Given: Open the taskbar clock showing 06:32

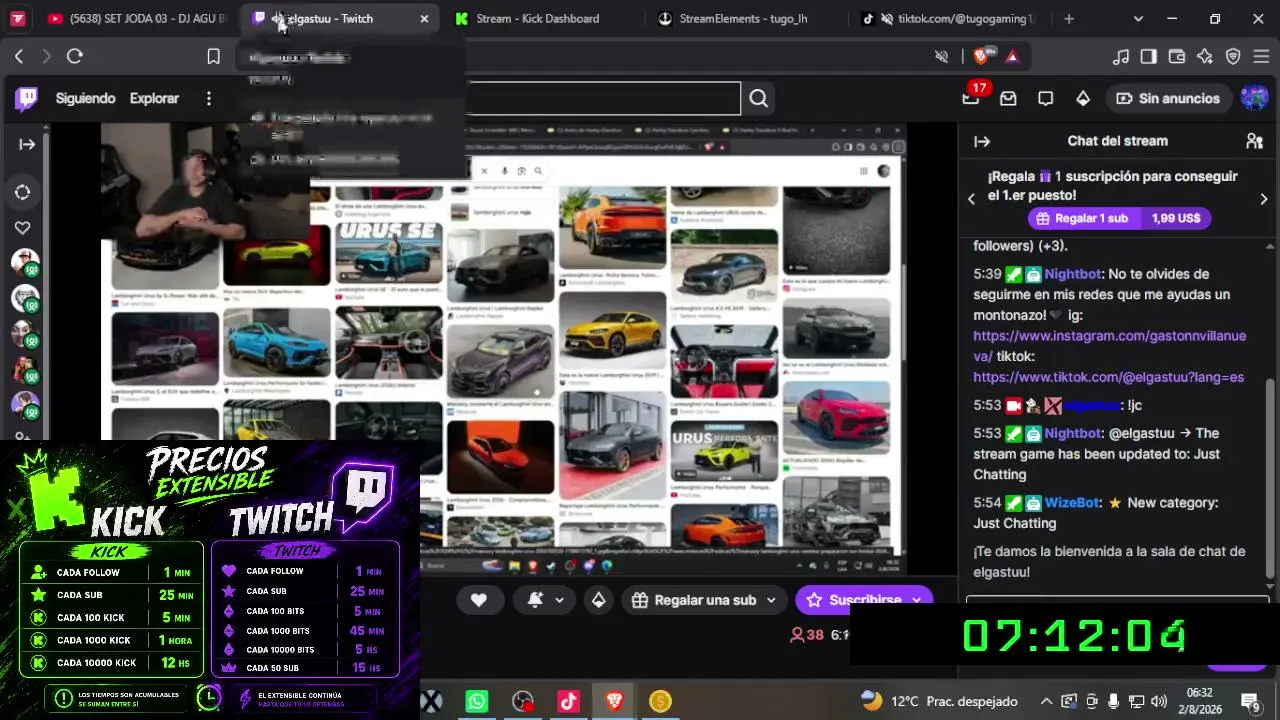Looking at the screenshot, I should (x=1200, y=701).
